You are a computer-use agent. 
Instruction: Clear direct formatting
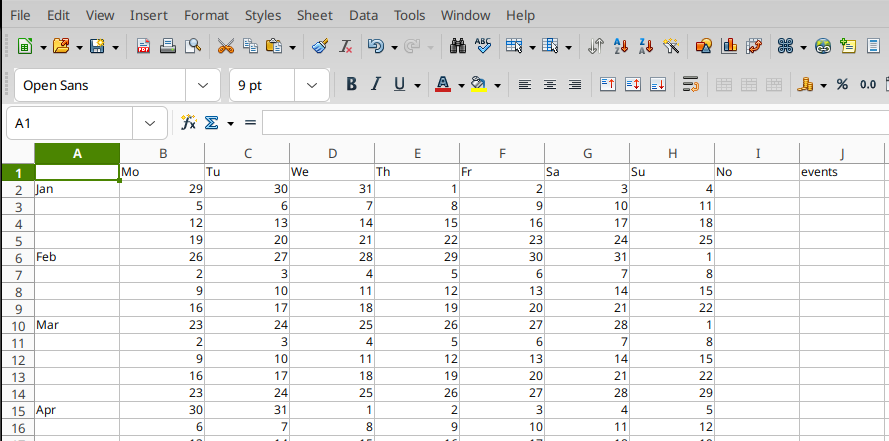[x=346, y=46]
